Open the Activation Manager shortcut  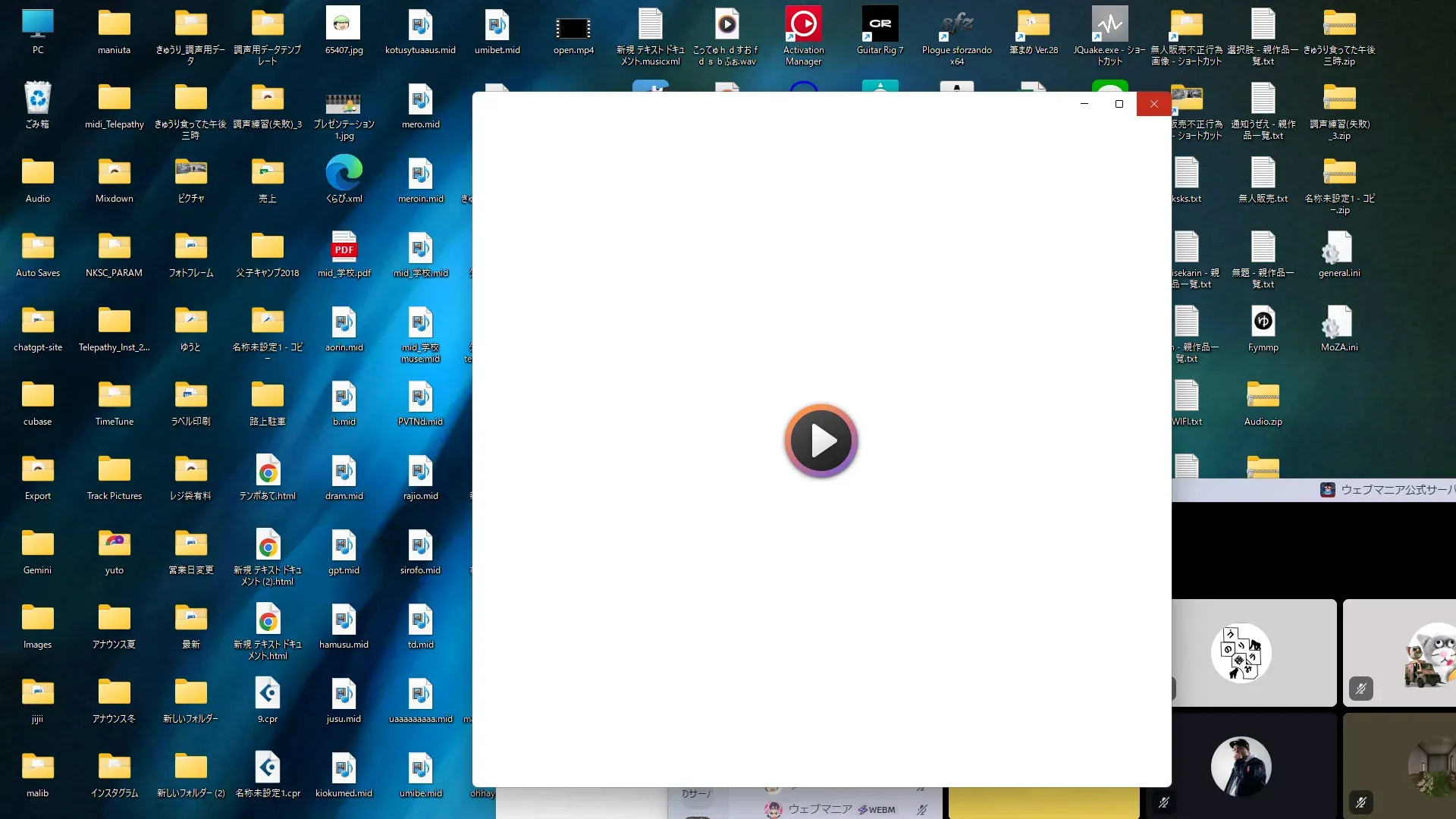point(803,26)
